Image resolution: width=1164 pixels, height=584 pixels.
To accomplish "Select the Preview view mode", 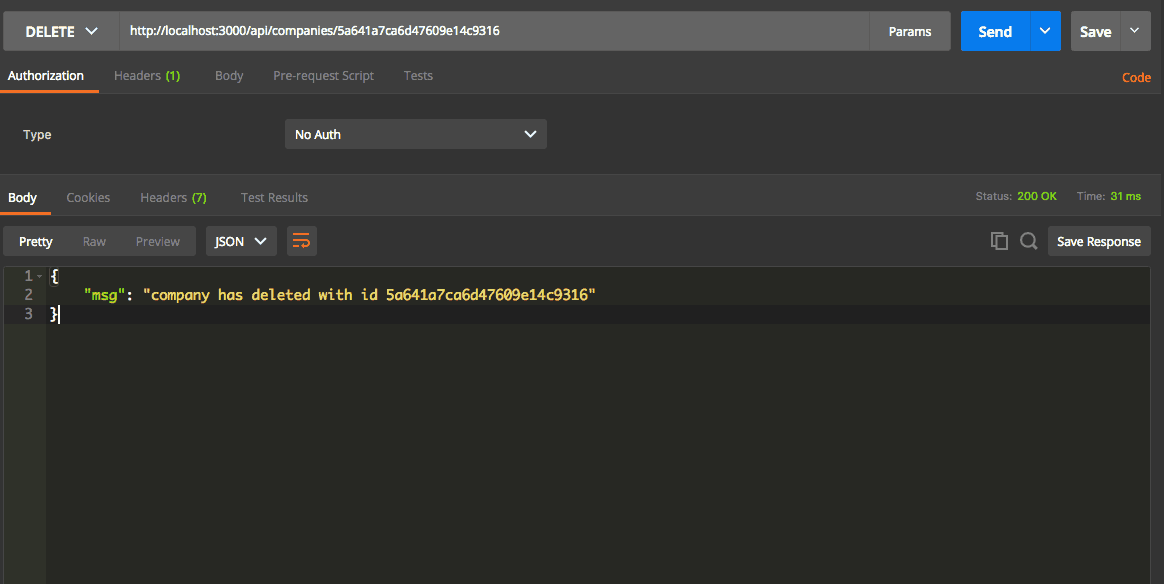I will point(157,241).
